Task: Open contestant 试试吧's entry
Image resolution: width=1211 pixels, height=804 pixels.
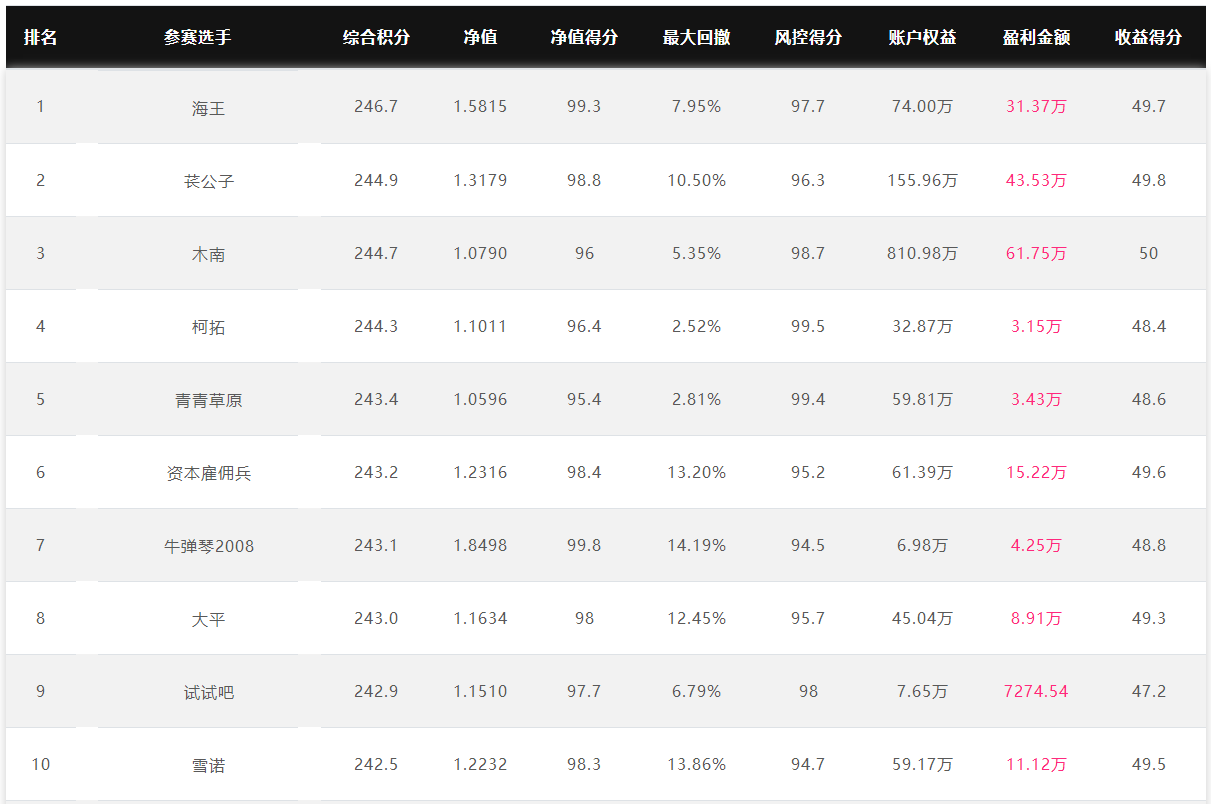Action: pos(209,692)
